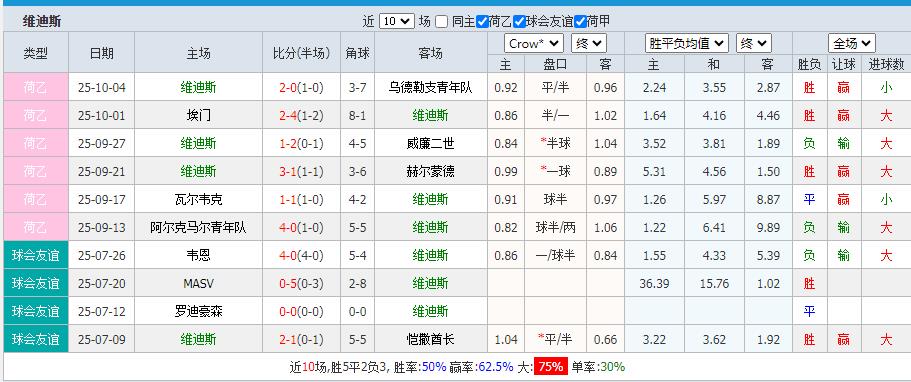
Task: Click the 2-1(0-1) score against 恺撒酋长
Action: 301,339
